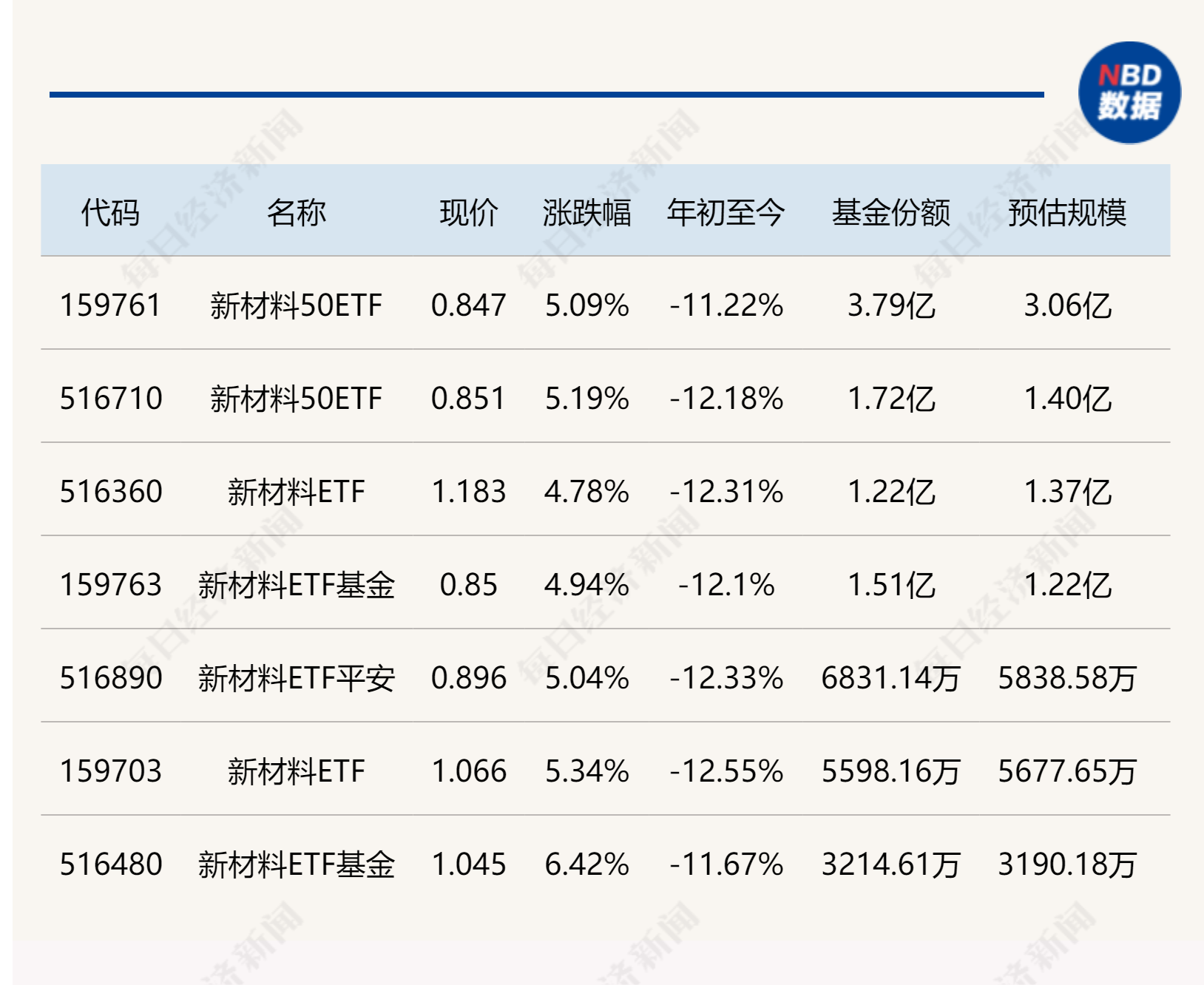Select the 代码 column header

click(110, 213)
